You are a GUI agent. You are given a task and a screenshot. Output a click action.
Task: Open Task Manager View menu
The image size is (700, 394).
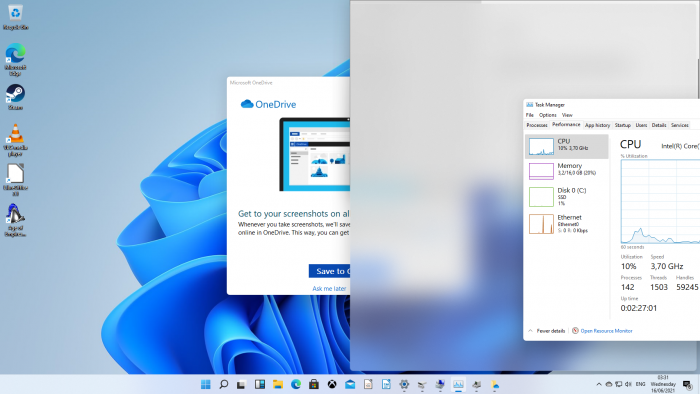(567, 115)
